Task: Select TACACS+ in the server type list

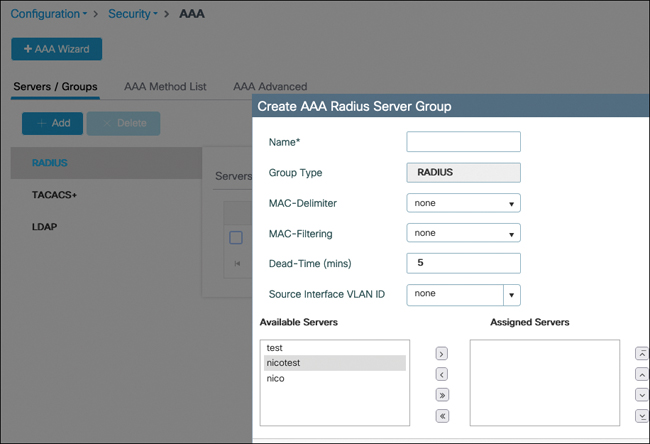Action: point(55,194)
